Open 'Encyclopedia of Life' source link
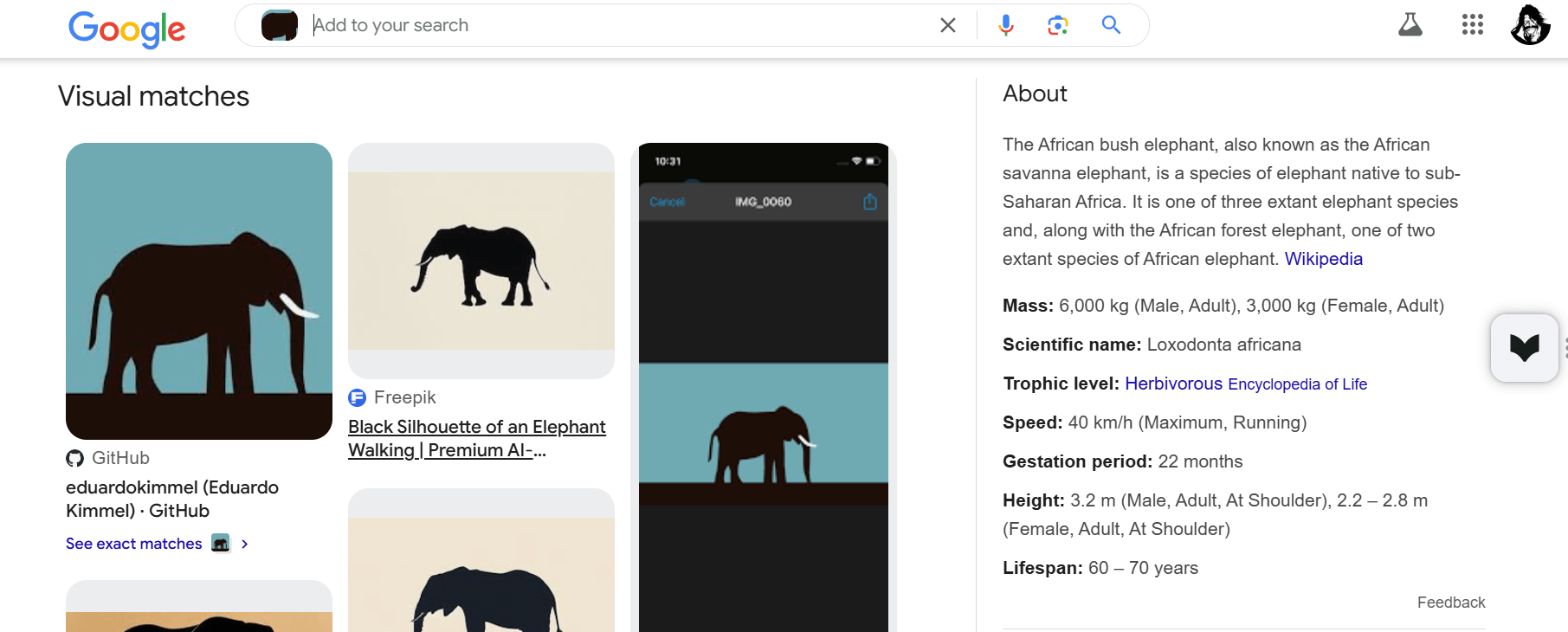Image resolution: width=1568 pixels, height=632 pixels. [1297, 384]
